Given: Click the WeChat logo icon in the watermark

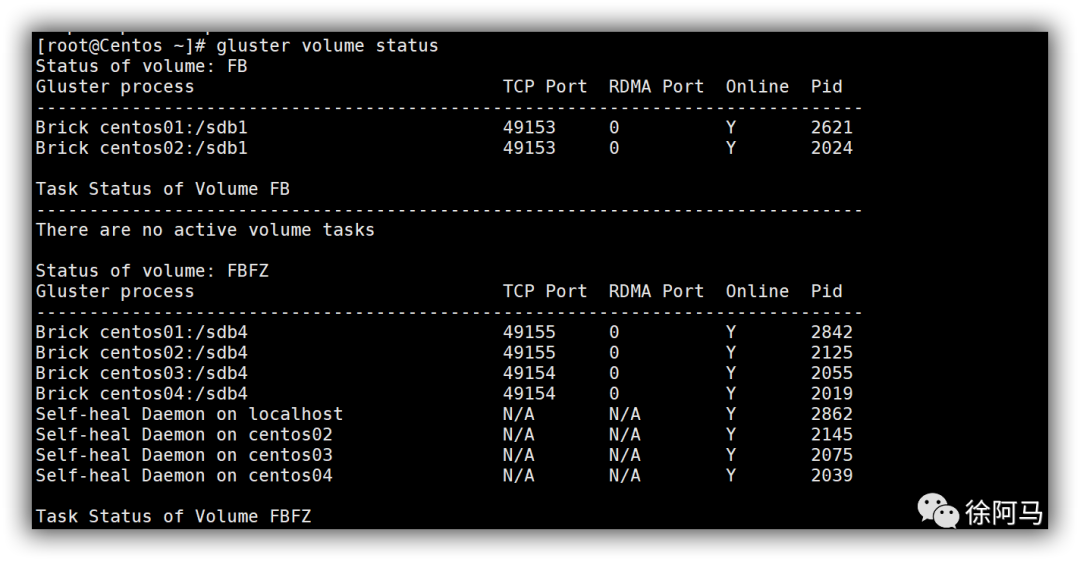Looking at the screenshot, I should (x=938, y=511).
